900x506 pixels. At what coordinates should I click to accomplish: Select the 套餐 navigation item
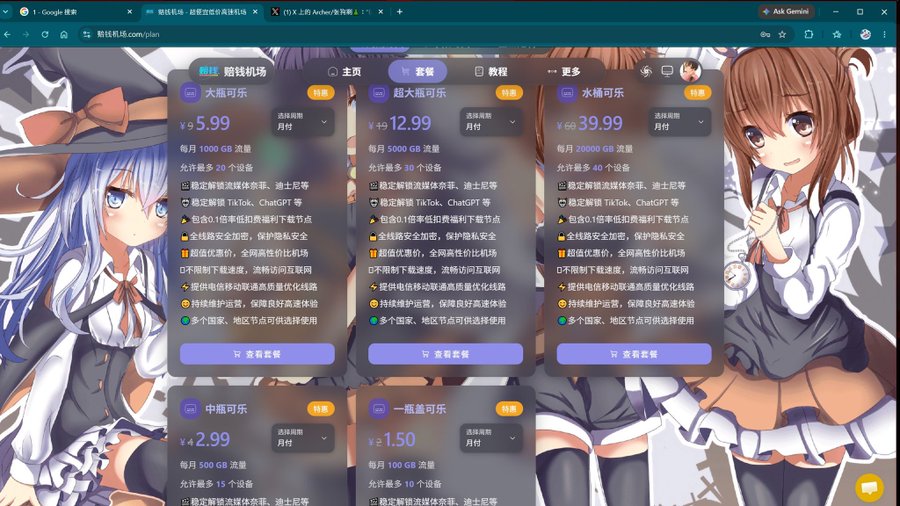tap(417, 72)
